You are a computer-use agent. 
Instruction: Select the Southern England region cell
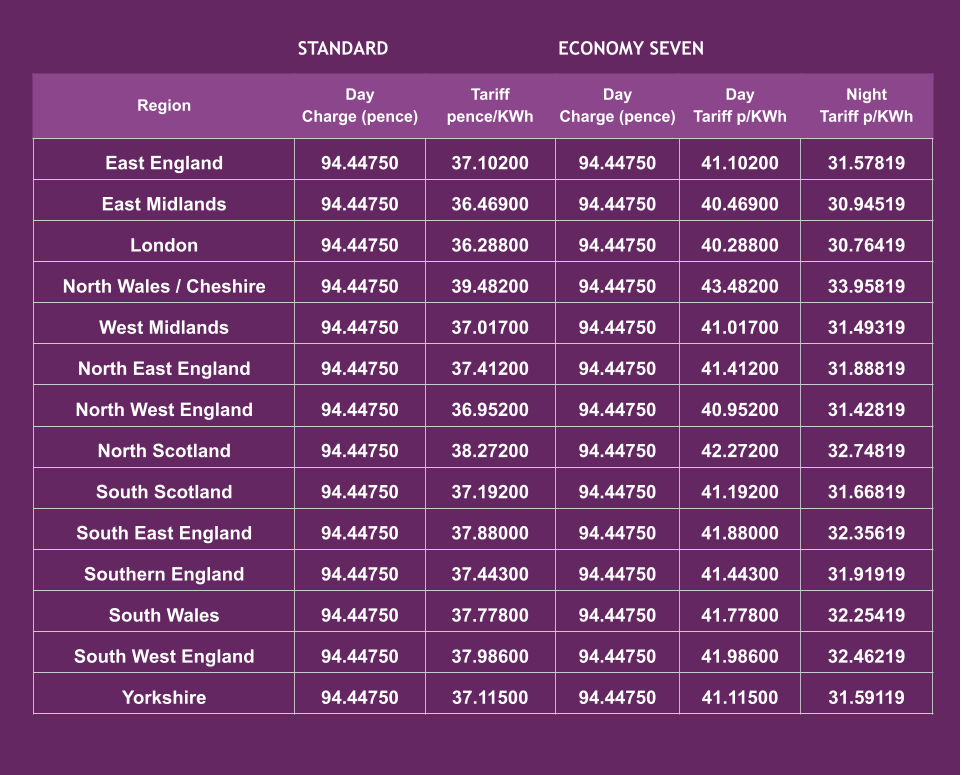[x=164, y=574]
